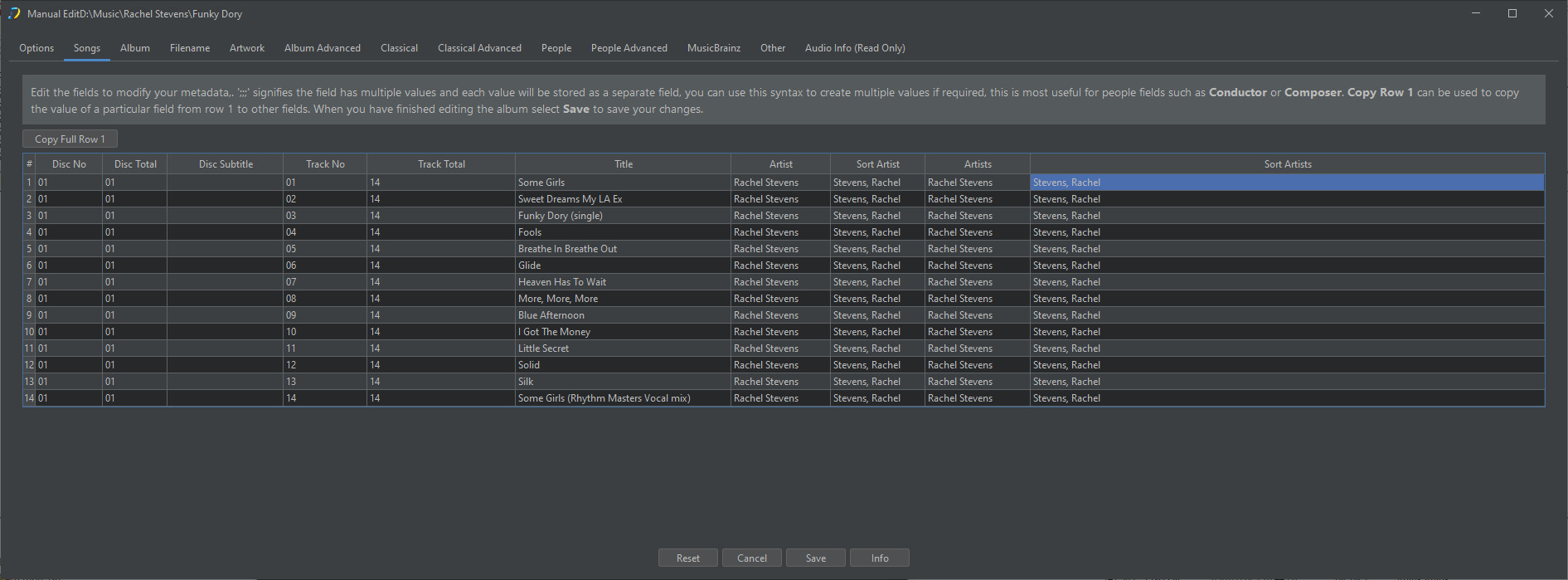Open the MusicBrainz tab

pos(713,48)
